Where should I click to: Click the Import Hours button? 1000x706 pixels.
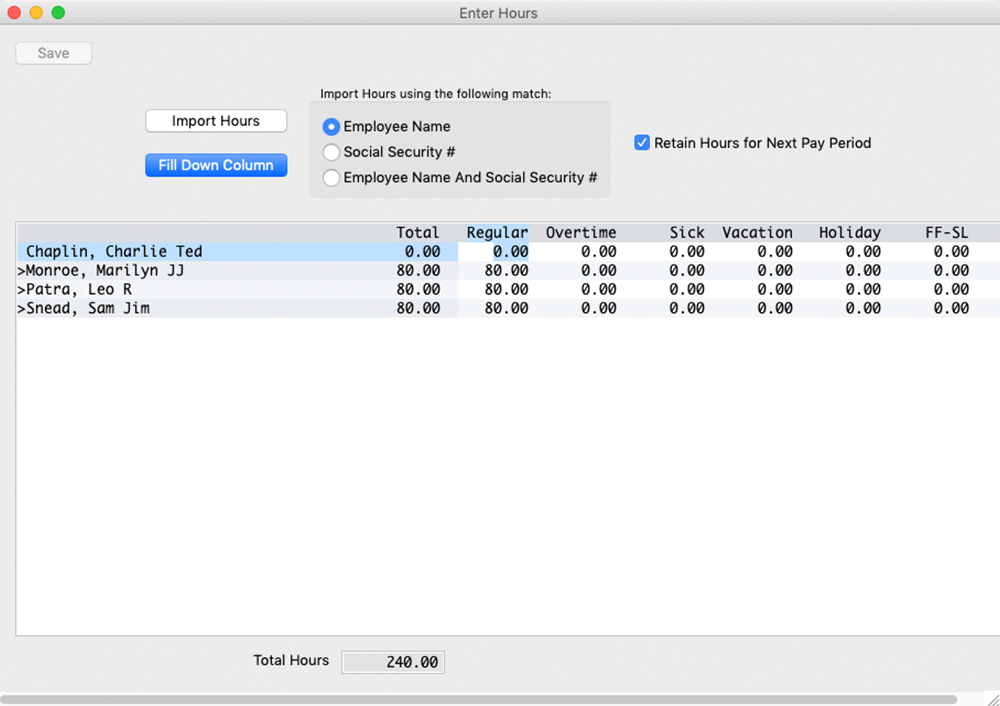point(215,120)
